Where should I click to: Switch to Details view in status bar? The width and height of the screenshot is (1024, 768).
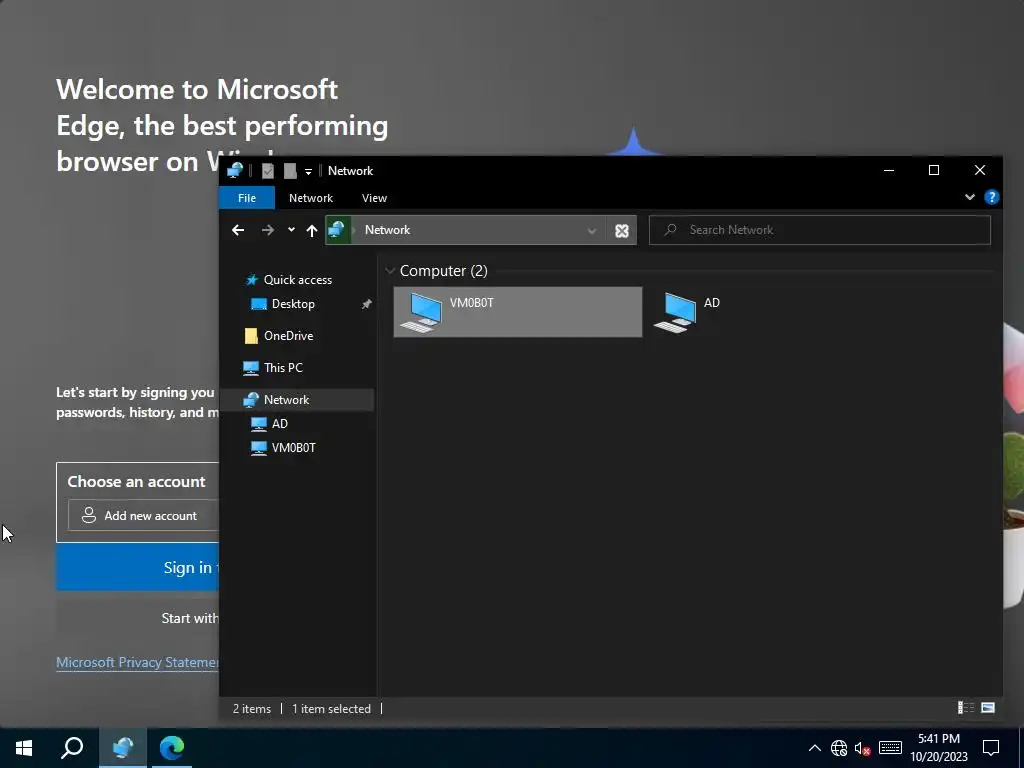(966, 708)
